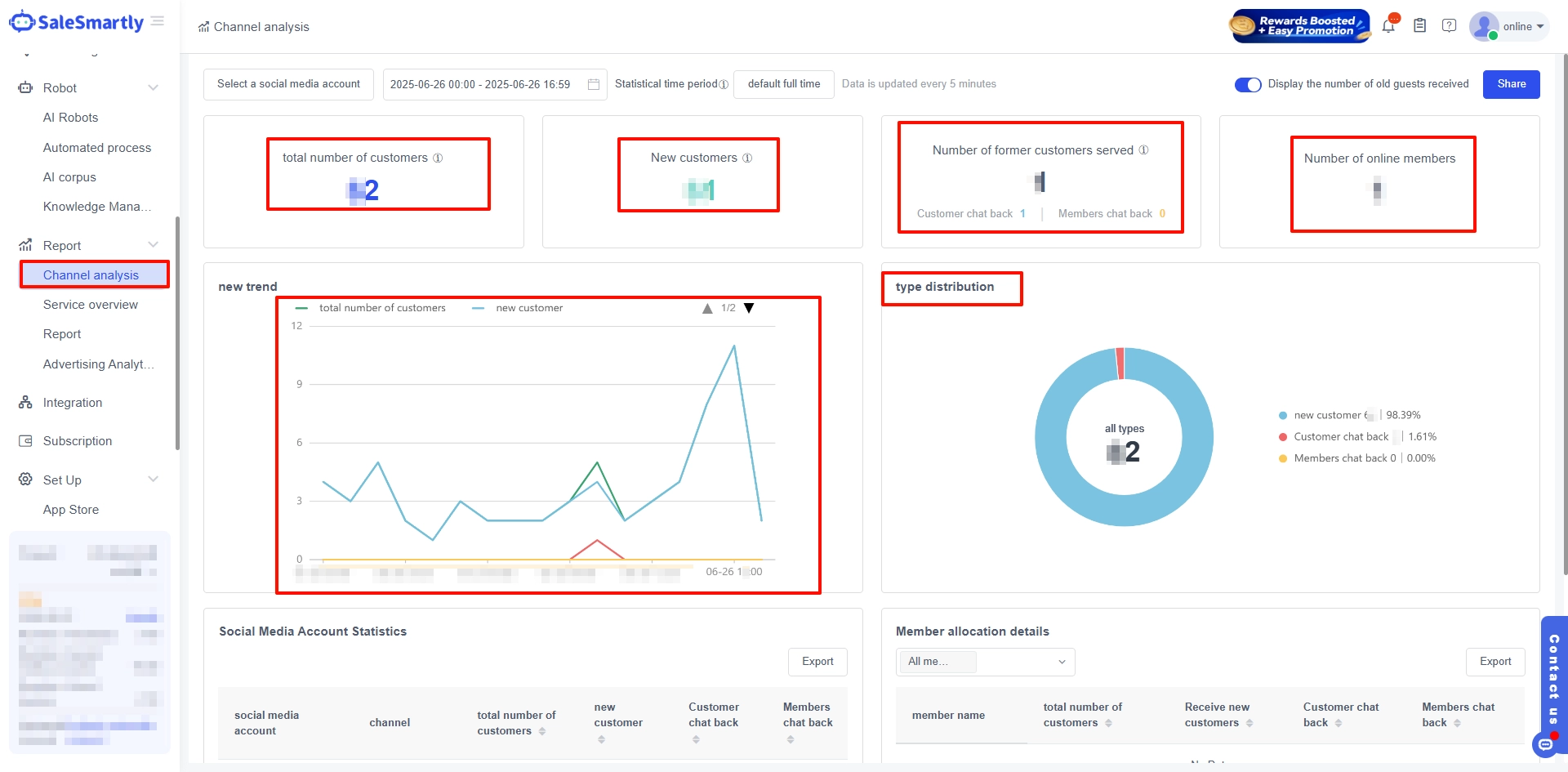Open Service overview in sidebar
This screenshot has width=1568, height=772.
pyautogui.click(x=91, y=305)
